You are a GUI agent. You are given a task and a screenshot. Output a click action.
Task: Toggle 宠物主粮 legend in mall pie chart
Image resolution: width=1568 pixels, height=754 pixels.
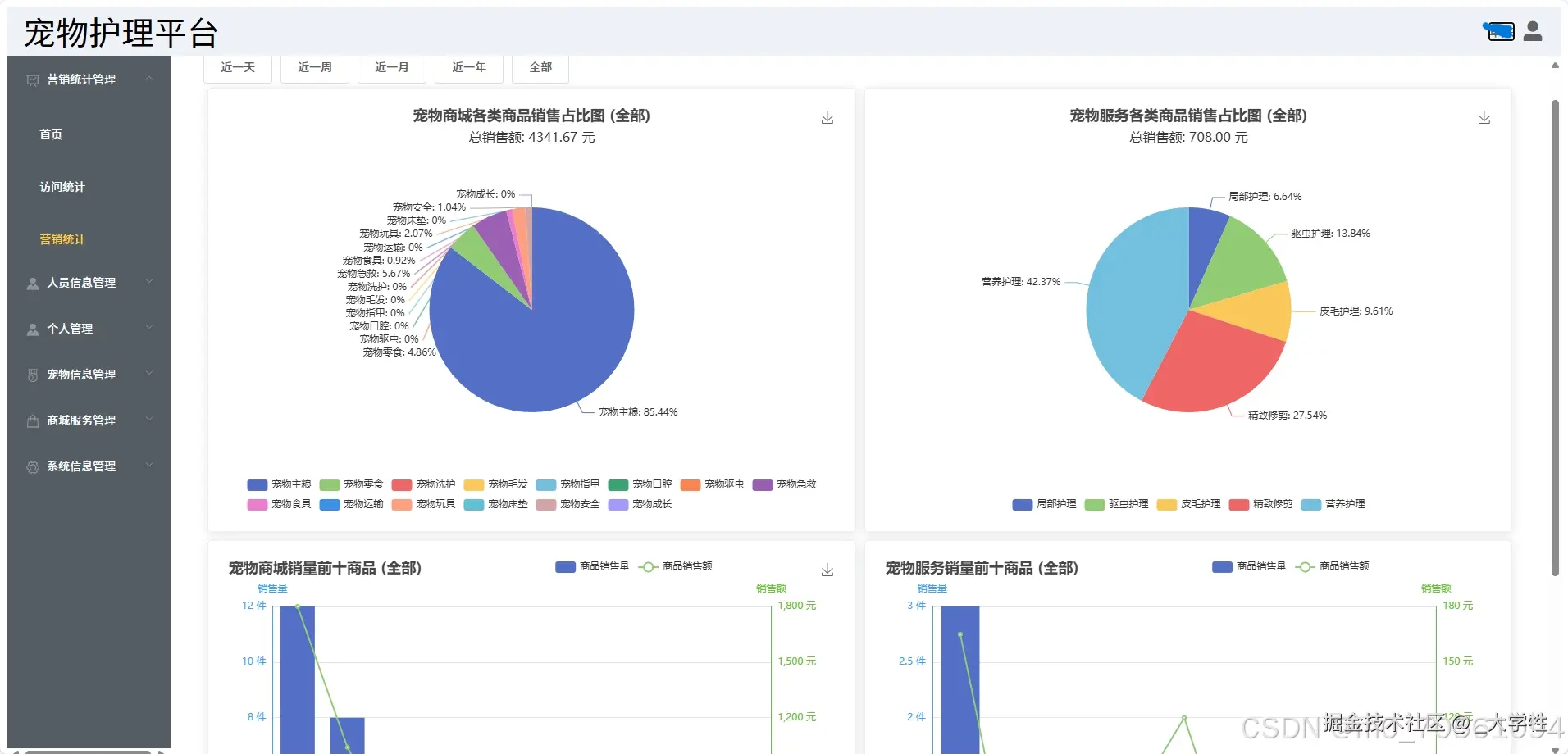coord(279,484)
